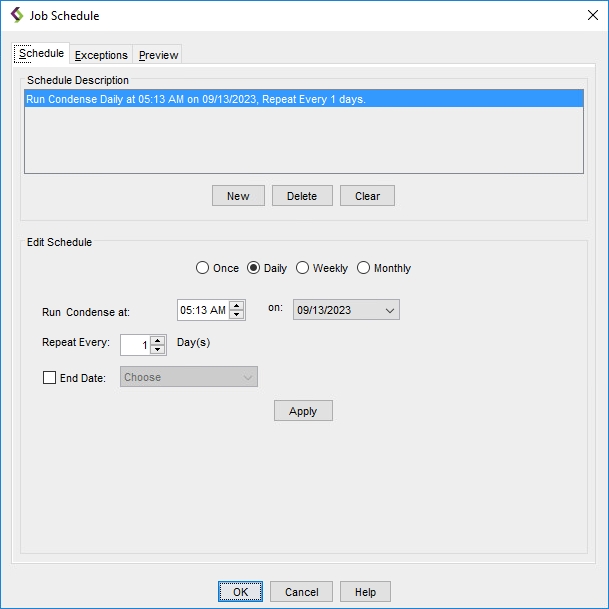The height and width of the screenshot is (609, 609).
Task: Select the Run Condense Daily schedule entry
Action: [196, 100]
